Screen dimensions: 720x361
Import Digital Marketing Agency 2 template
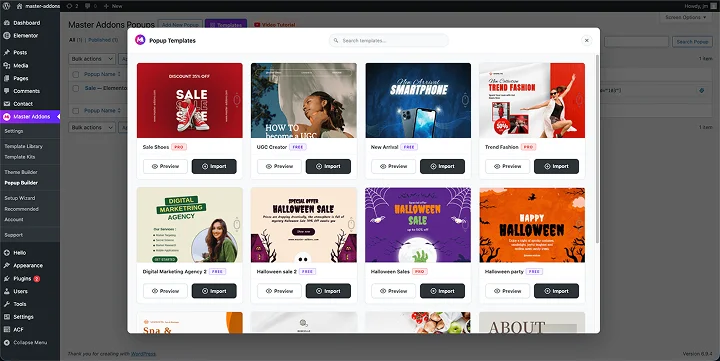[x=214, y=291]
